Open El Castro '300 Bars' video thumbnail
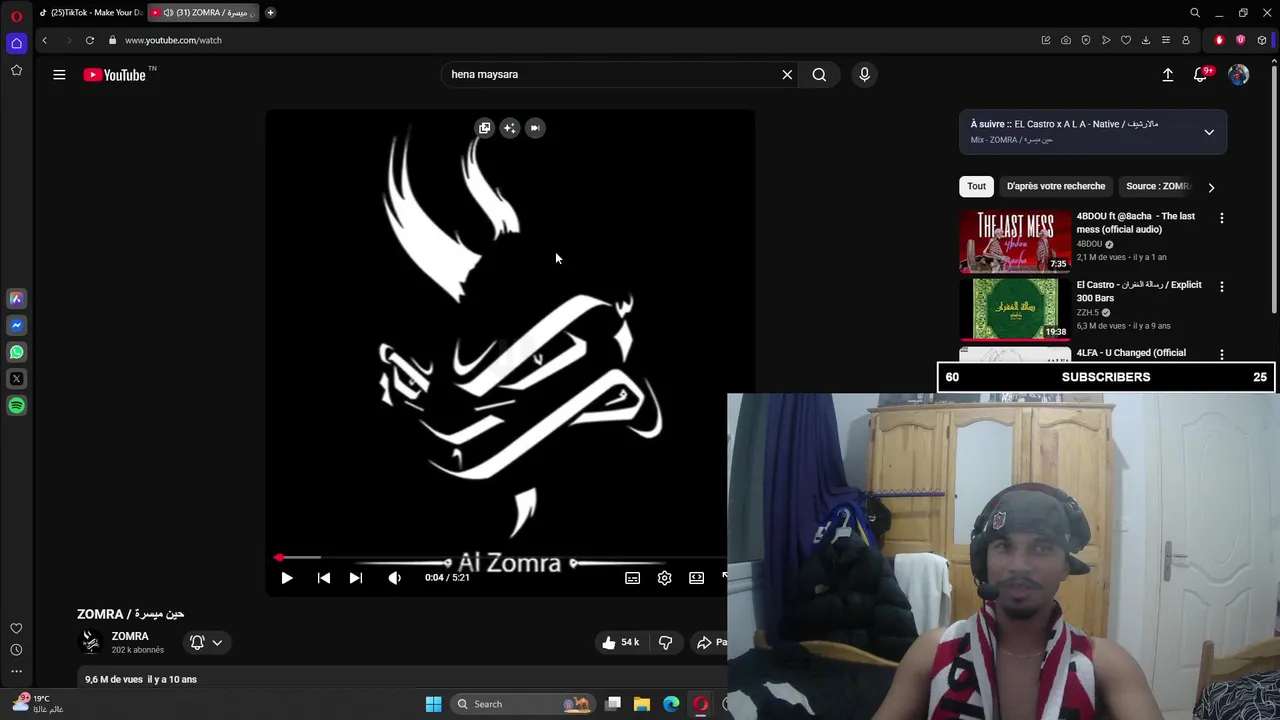This screenshot has width=1280, height=720. pyautogui.click(x=1015, y=309)
